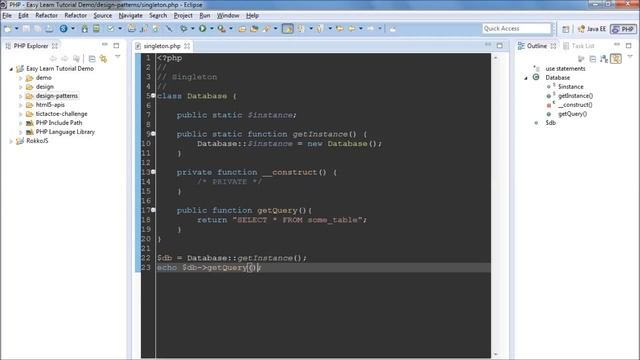
Task: Open the Outline view menu arrow
Action: coord(630,57)
